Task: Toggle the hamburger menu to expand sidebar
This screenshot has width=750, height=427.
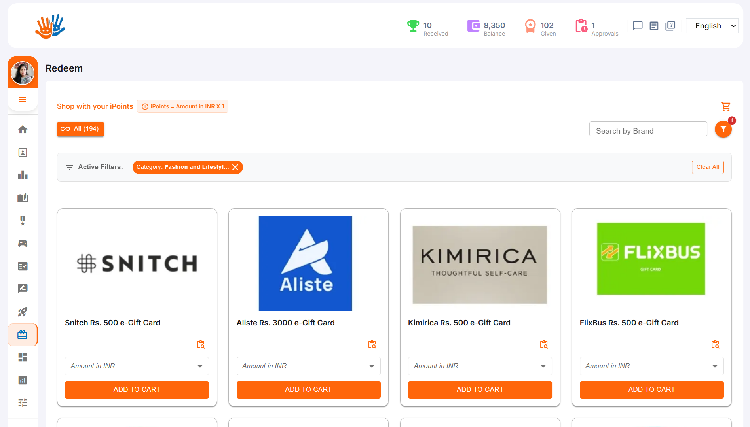Action: pyautogui.click(x=23, y=99)
